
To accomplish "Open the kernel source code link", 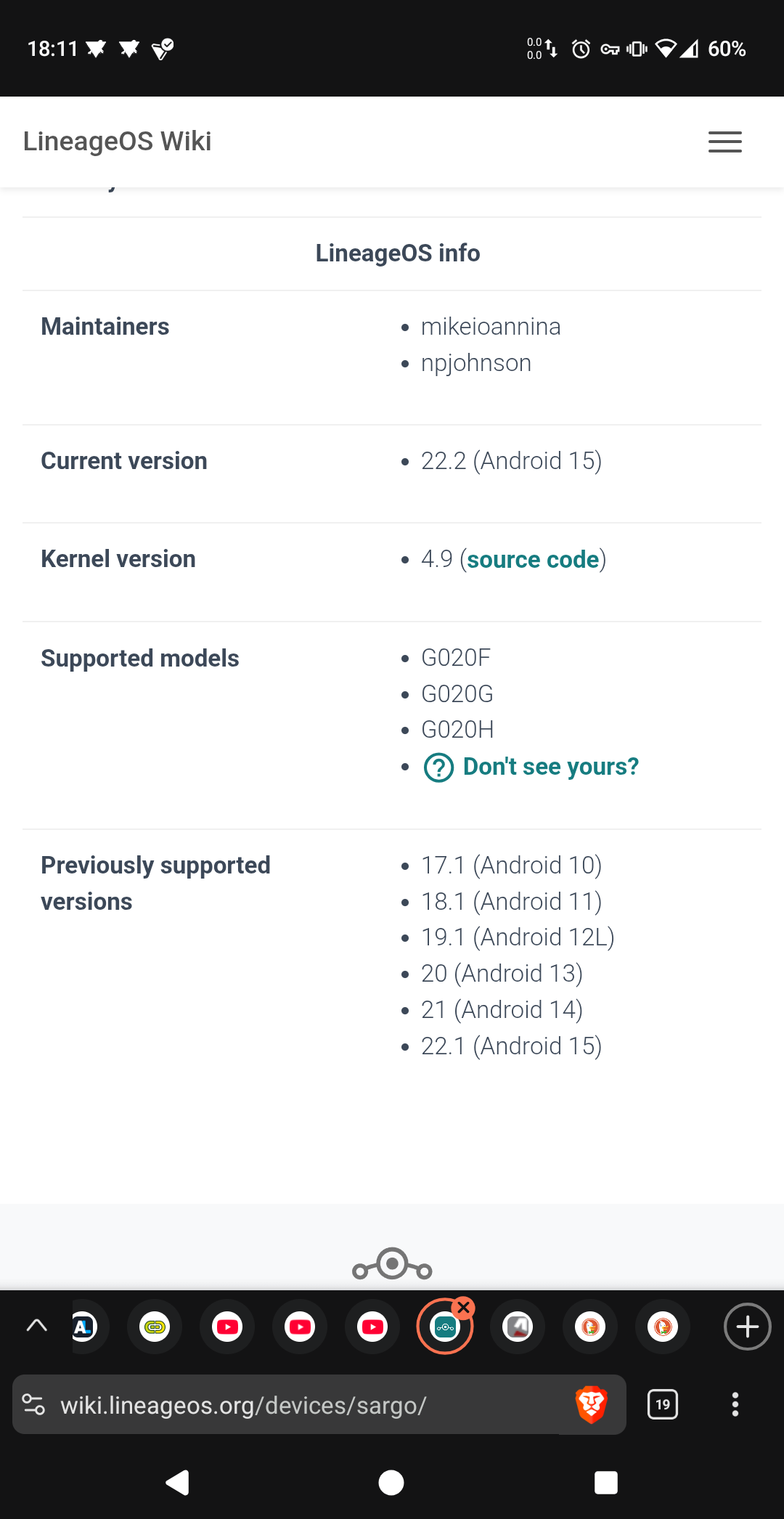I will [533, 560].
